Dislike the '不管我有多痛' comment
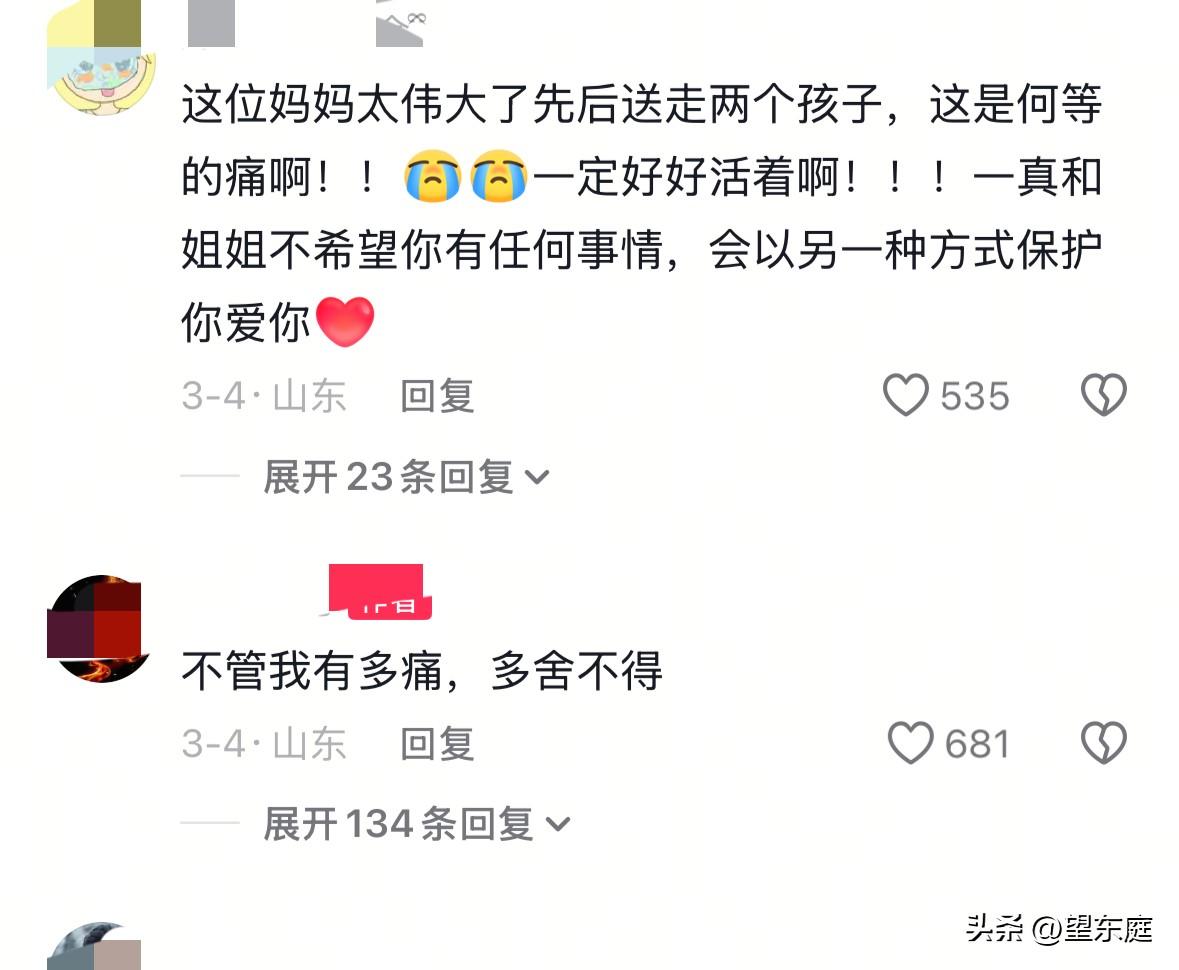 point(1103,744)
